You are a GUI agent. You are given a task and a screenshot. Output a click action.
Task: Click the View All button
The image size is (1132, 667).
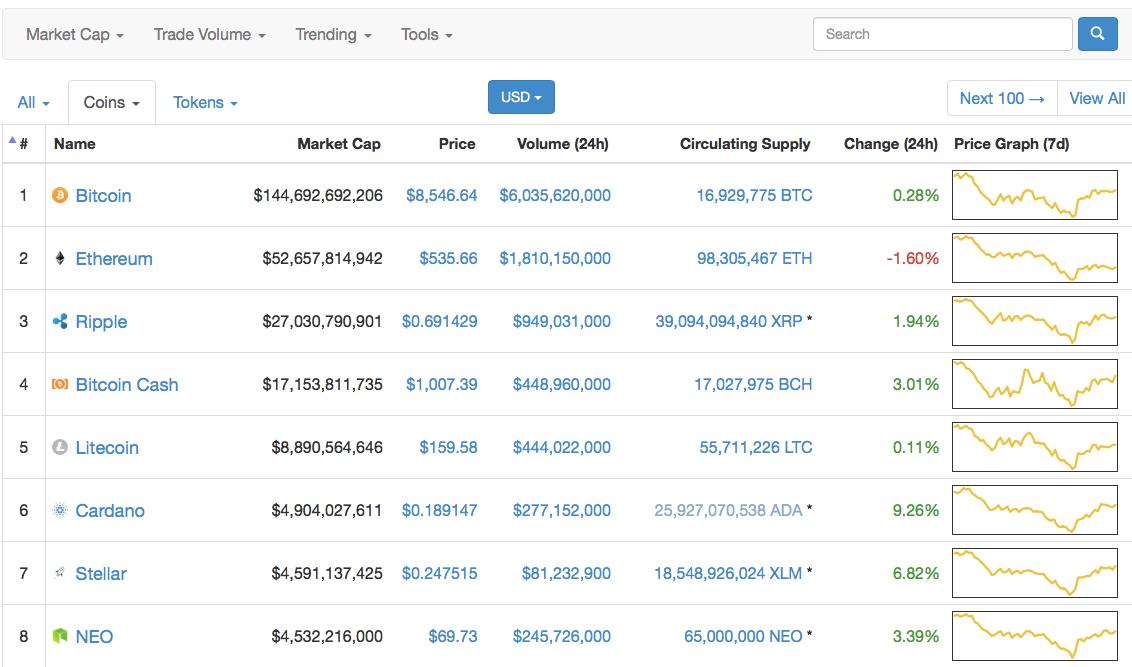click(x=1097, y=98)
